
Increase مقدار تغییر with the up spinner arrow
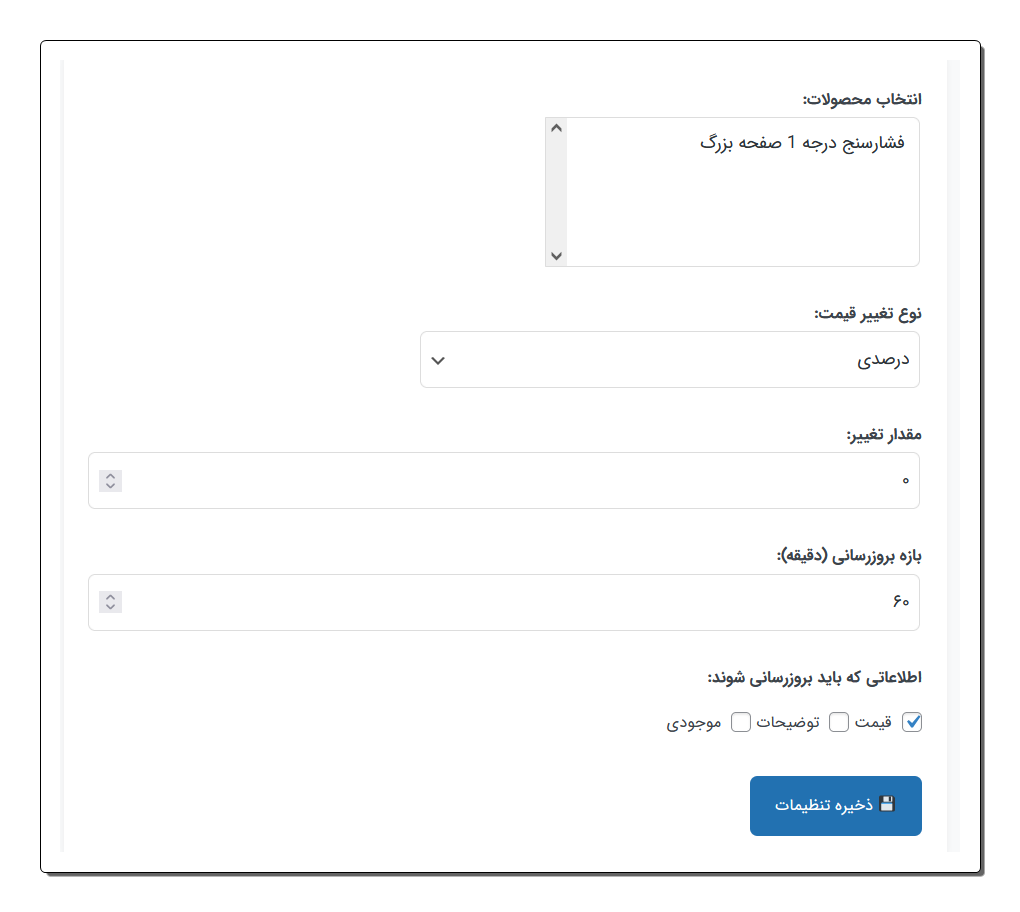[x=110, y=476]
